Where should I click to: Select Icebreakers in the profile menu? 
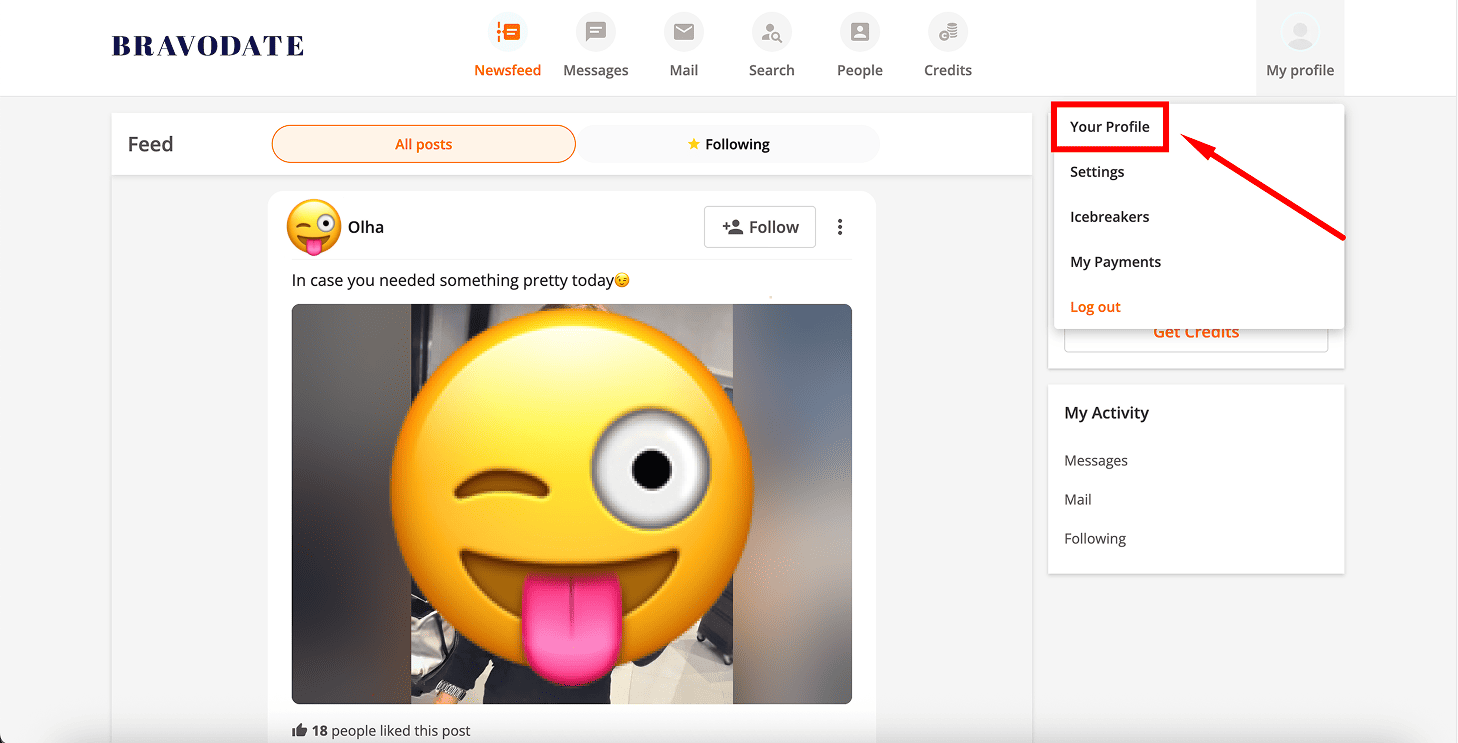point(1109,217)
